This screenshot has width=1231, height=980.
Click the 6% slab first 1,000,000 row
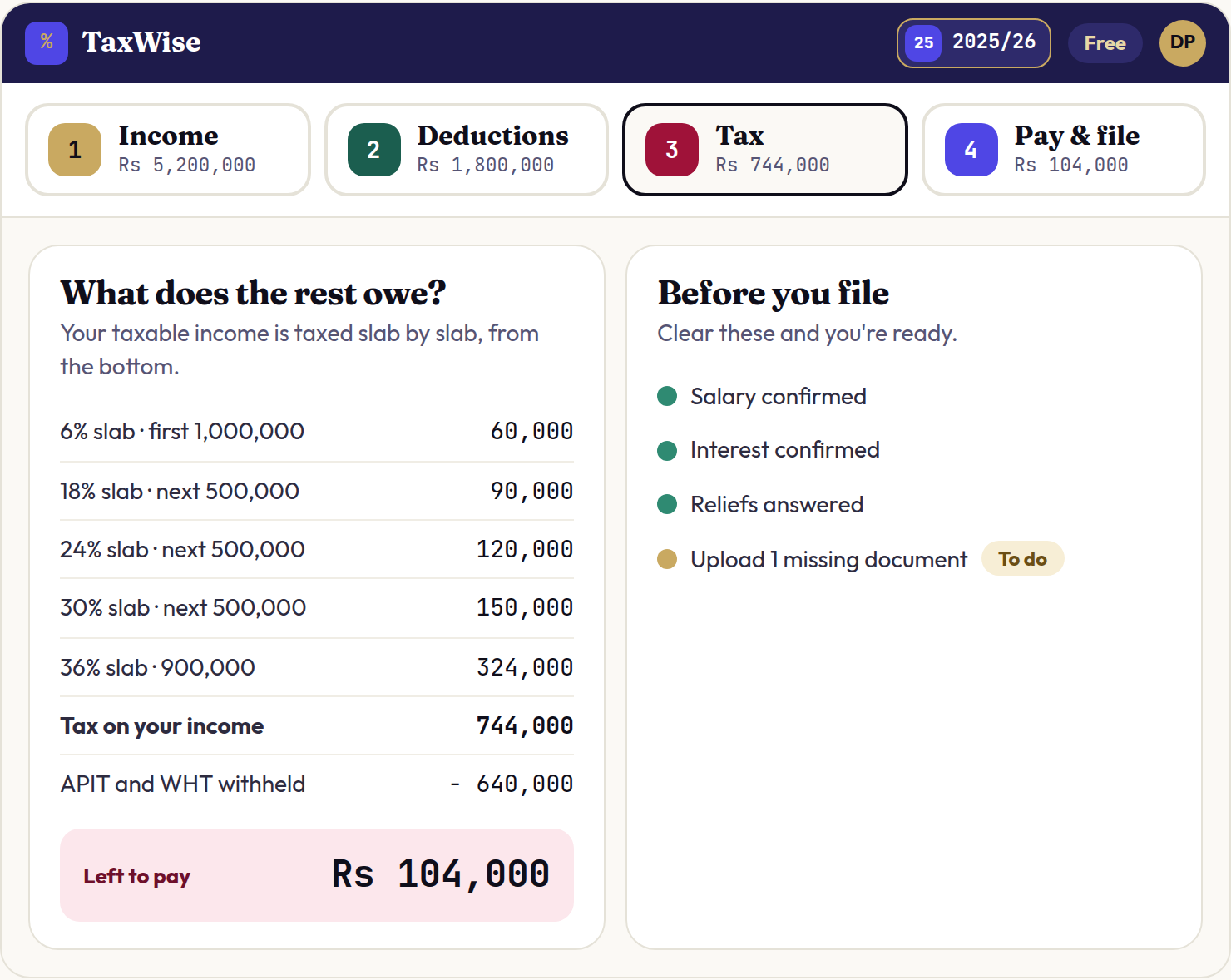click(x=316, y=431)
